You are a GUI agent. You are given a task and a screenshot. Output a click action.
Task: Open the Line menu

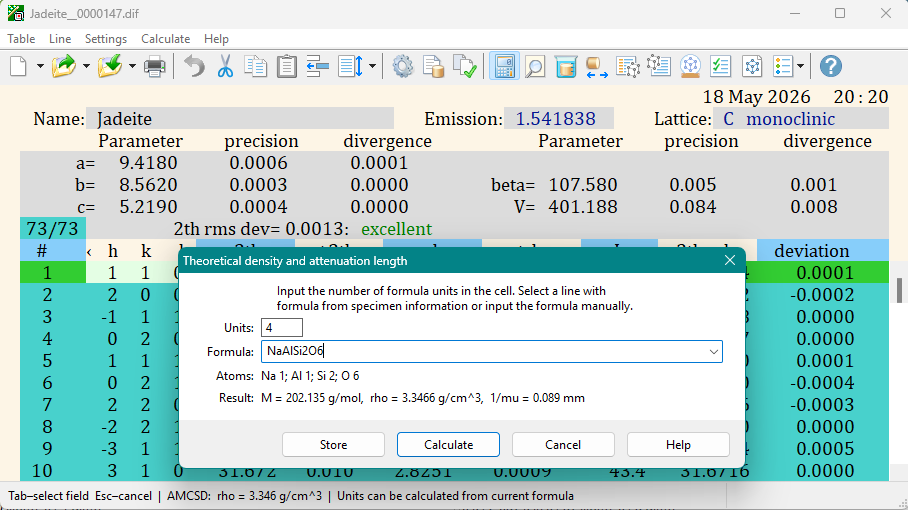(x=60, y=39)
